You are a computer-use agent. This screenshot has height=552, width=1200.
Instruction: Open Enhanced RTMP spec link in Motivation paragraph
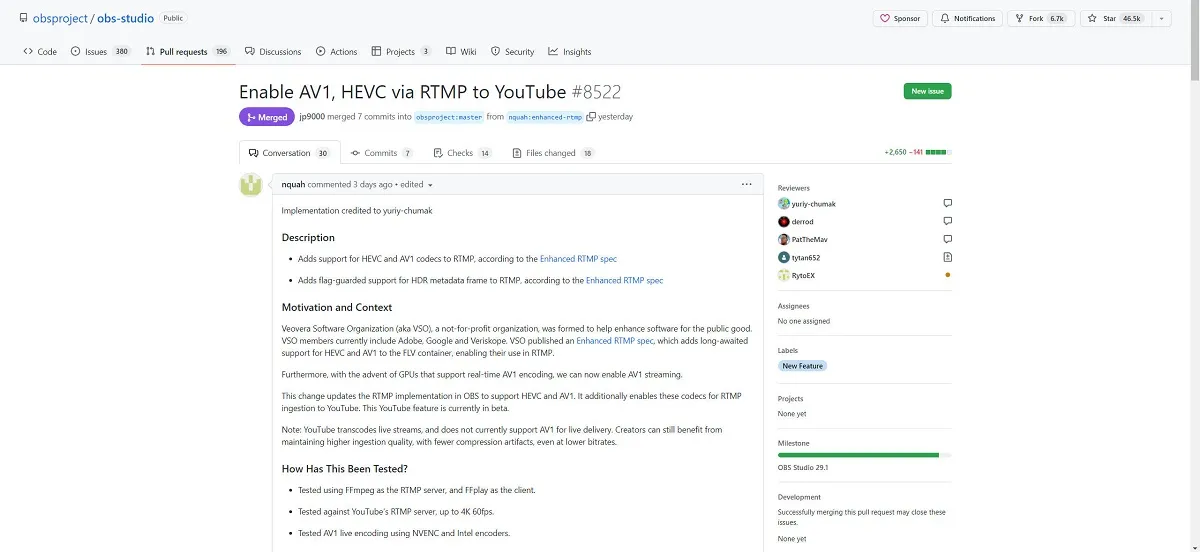click(614, 341)
